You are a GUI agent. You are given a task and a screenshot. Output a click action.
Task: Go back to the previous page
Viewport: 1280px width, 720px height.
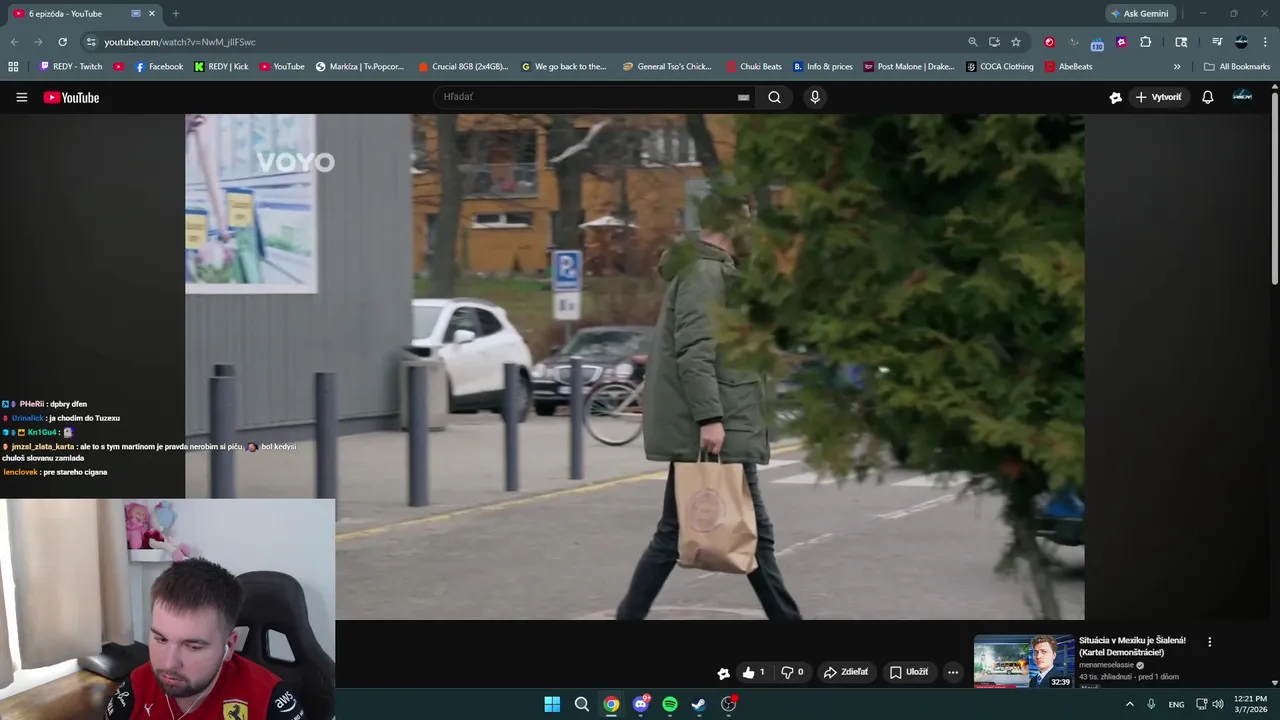[x=14, y=42]
